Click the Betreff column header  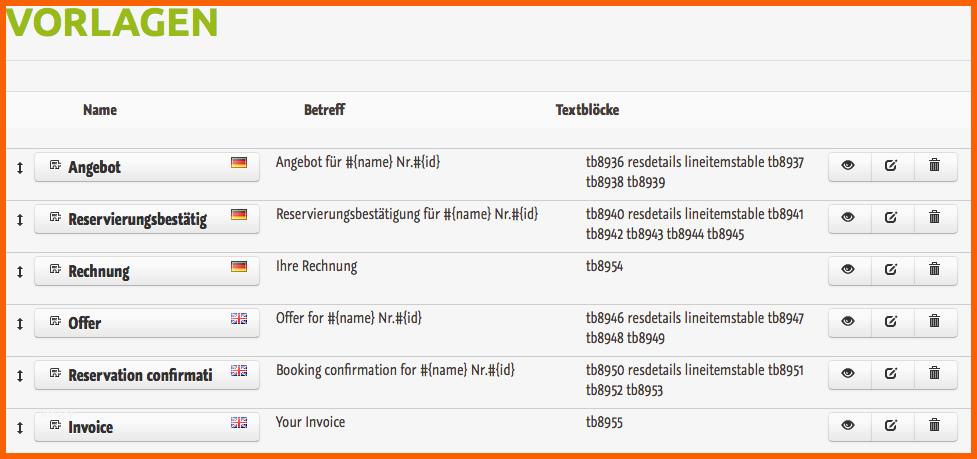[325, 110]
